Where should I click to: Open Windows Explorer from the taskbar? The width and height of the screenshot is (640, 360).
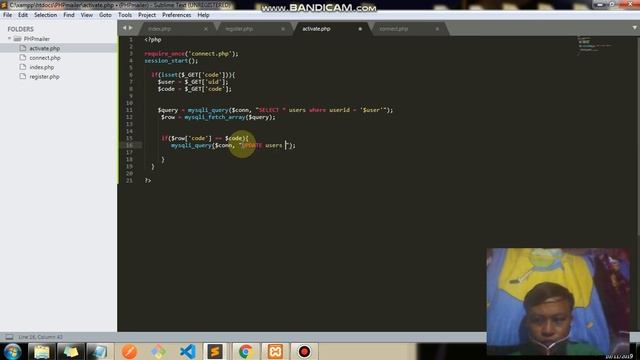[x=41, y=351]
